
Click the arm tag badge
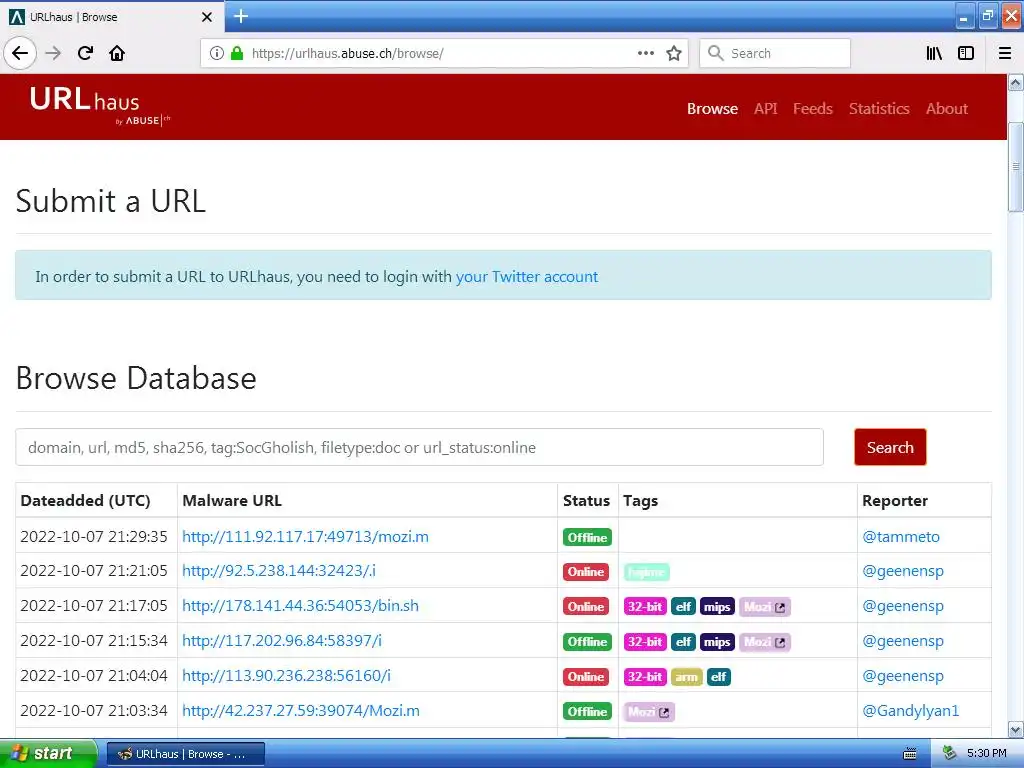[686, 677]
